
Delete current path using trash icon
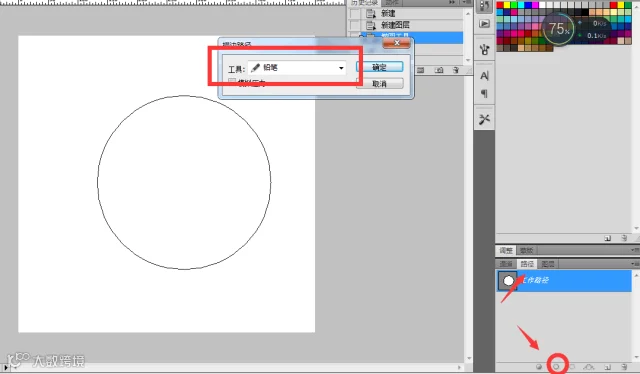coord(624,367)
